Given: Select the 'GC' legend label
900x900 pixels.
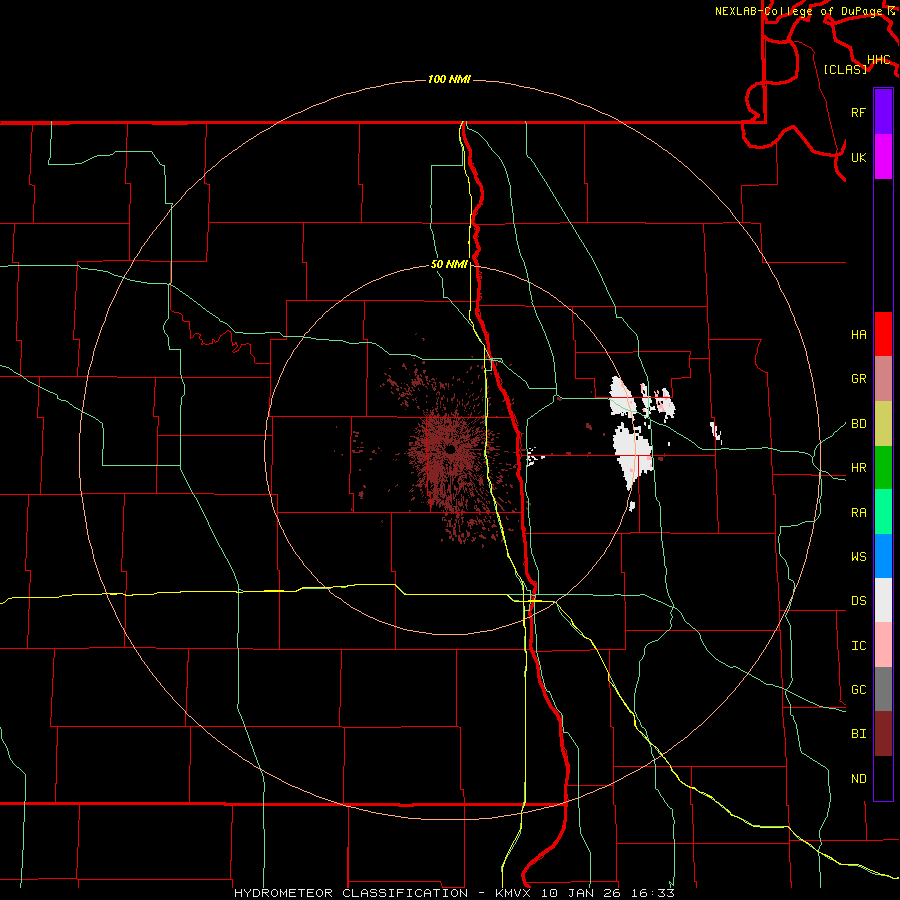Looking at the screenshot, I should 858,690.
